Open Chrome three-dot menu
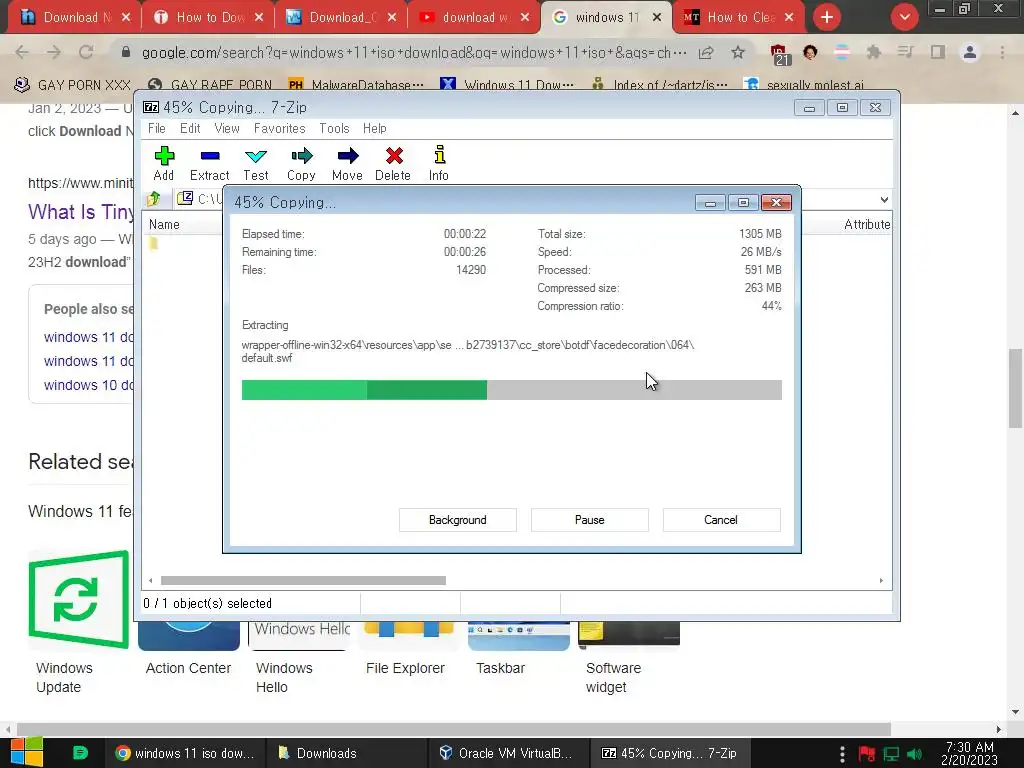This screenshot has height=768, width=1024. pos(1002,52)
